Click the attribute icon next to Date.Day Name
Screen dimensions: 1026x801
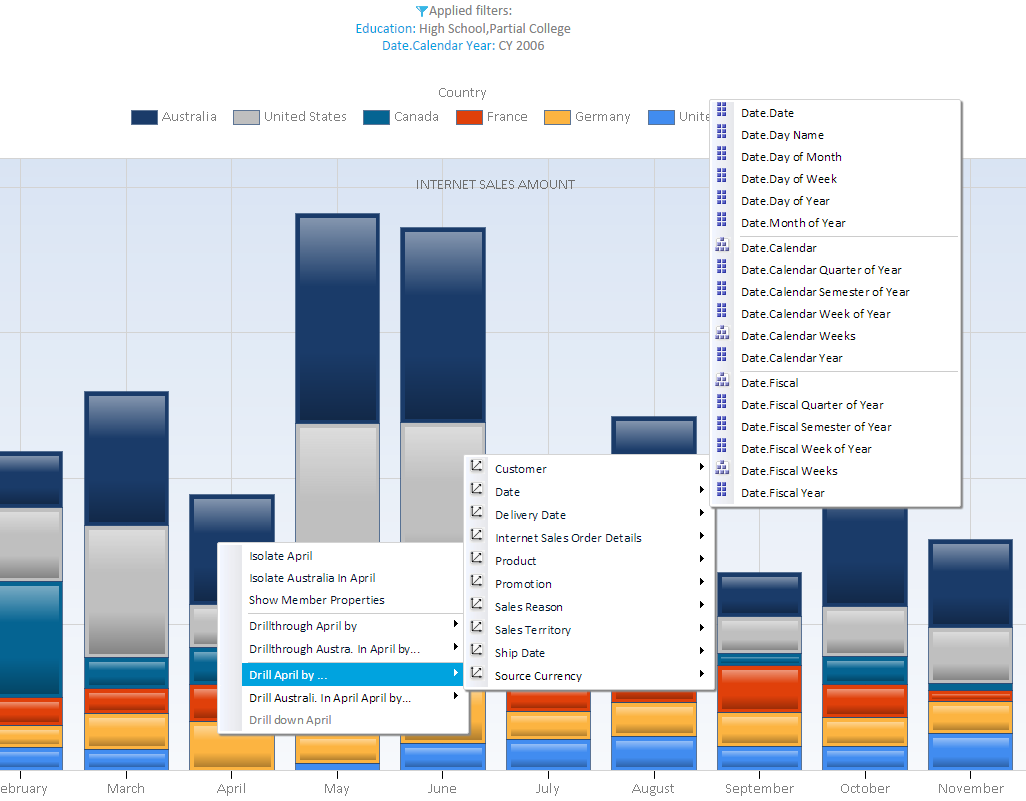point(721,132)
